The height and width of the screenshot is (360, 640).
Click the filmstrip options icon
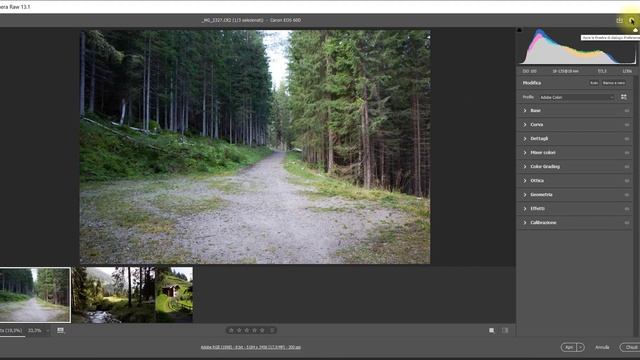pos(60,330)
